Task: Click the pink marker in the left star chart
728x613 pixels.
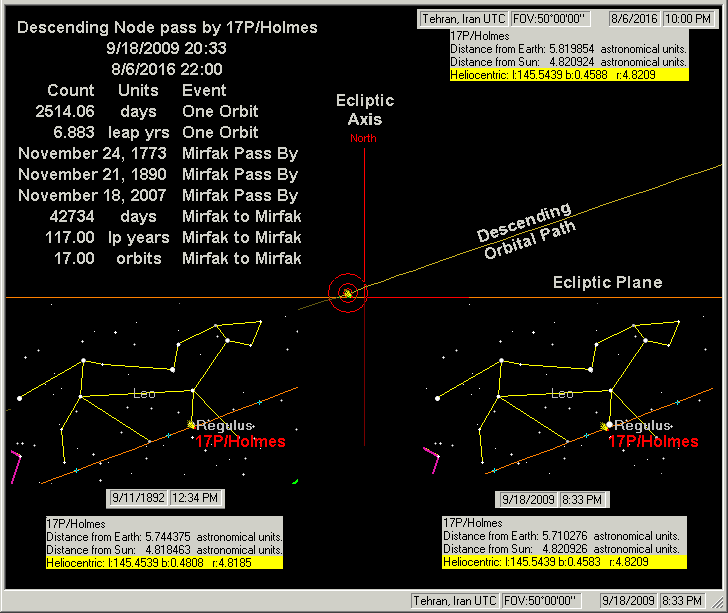Action: point(17,466)
